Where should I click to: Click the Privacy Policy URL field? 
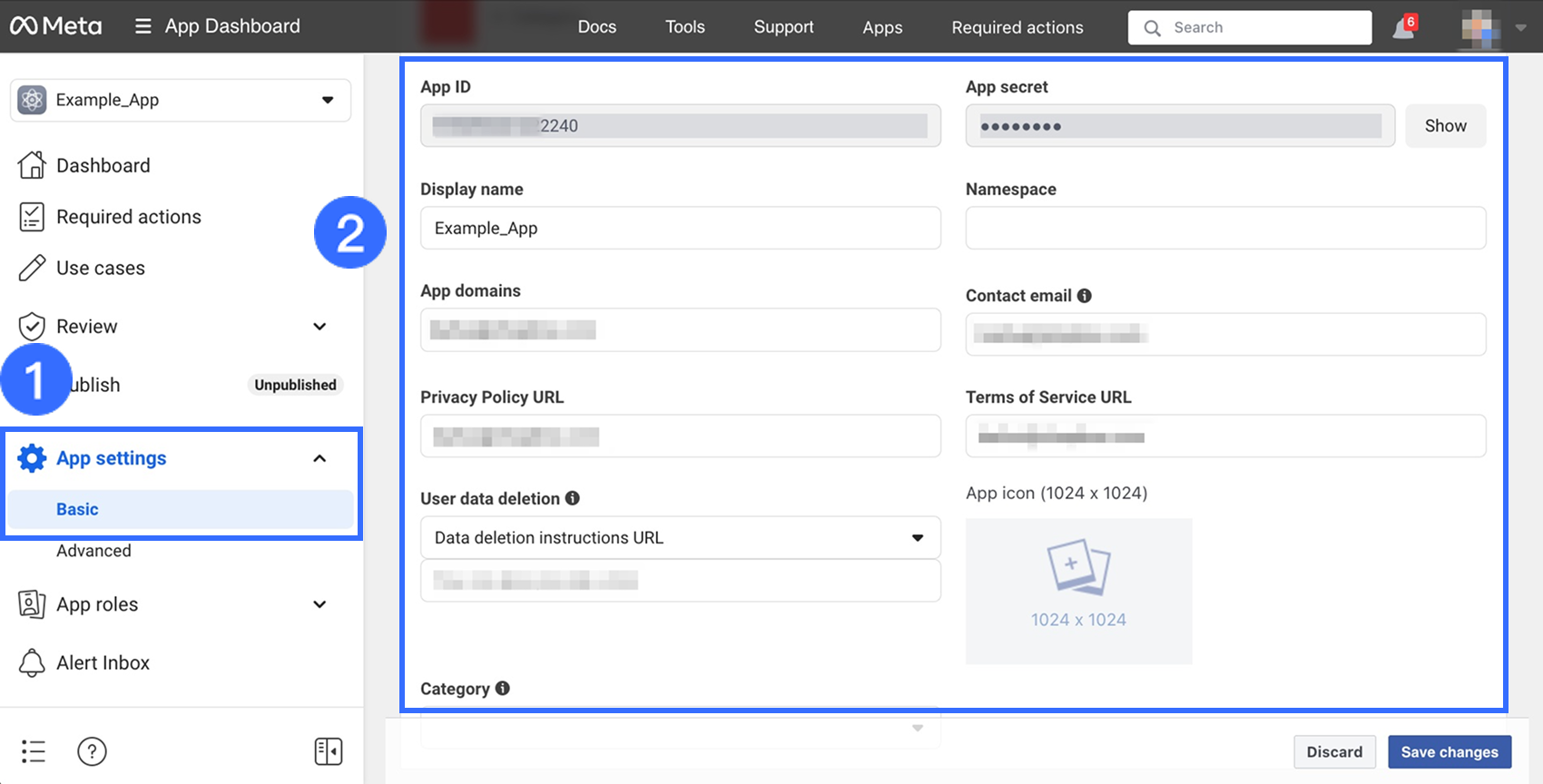pos(681,436)
